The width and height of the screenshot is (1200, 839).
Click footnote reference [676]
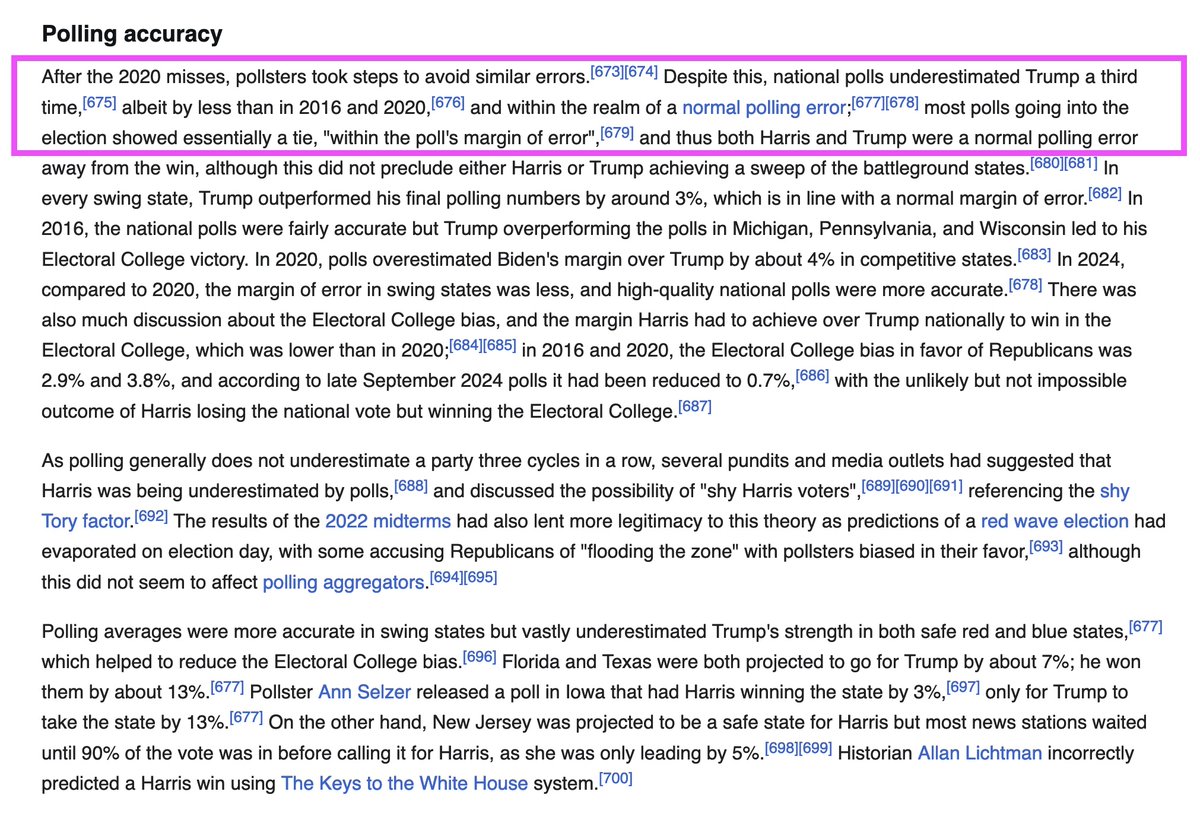click(x=447, y=102)
